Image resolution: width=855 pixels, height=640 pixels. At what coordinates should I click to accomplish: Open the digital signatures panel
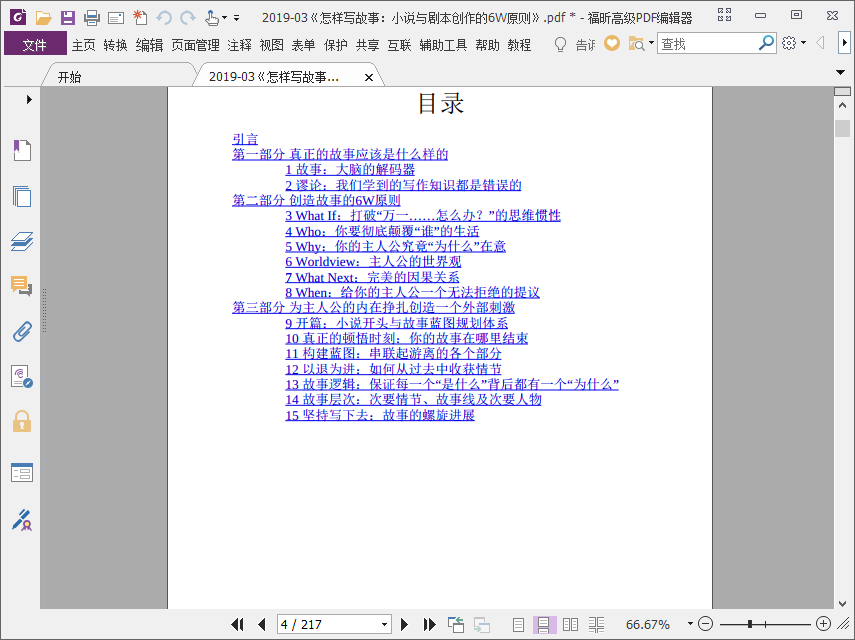pos(22,377)
